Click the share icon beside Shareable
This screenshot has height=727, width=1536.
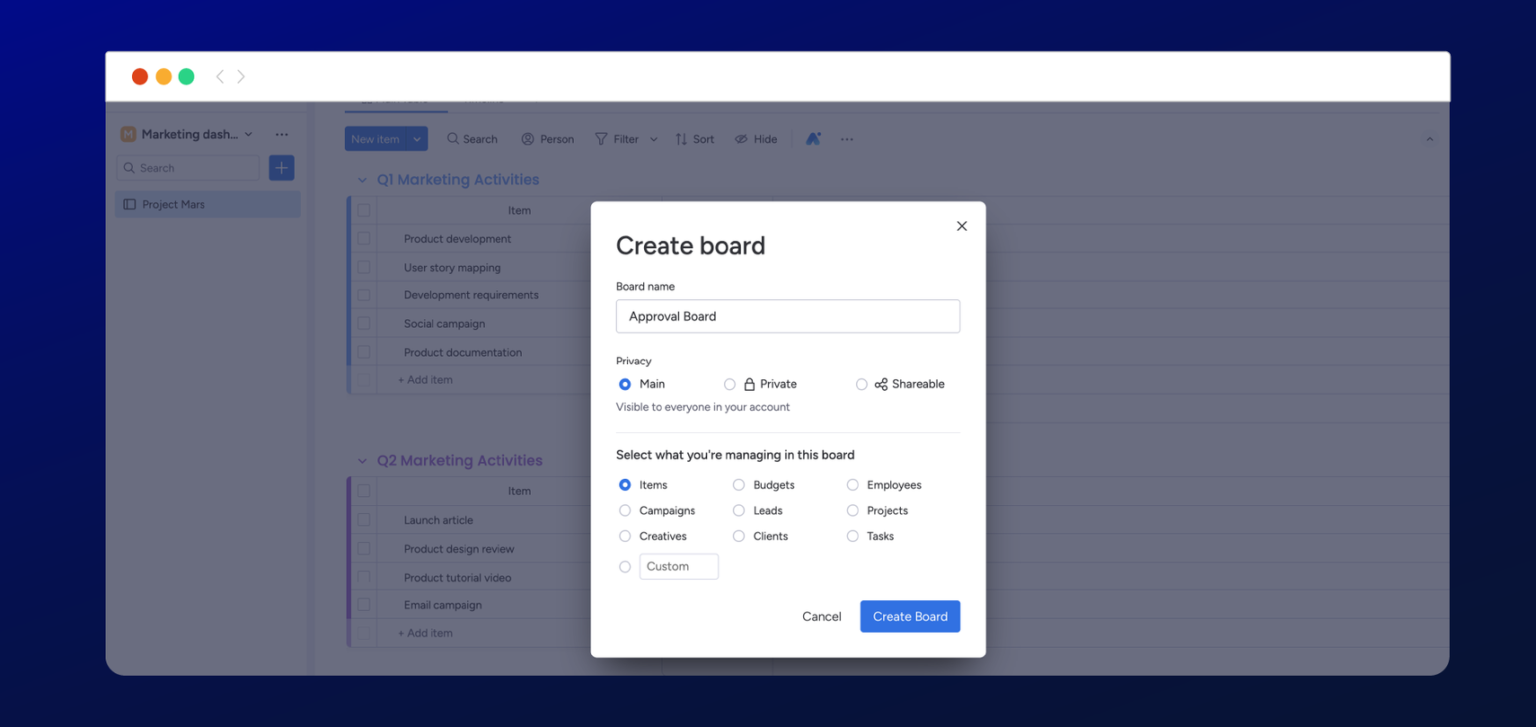pyautogui.click(x=881, y=384)
